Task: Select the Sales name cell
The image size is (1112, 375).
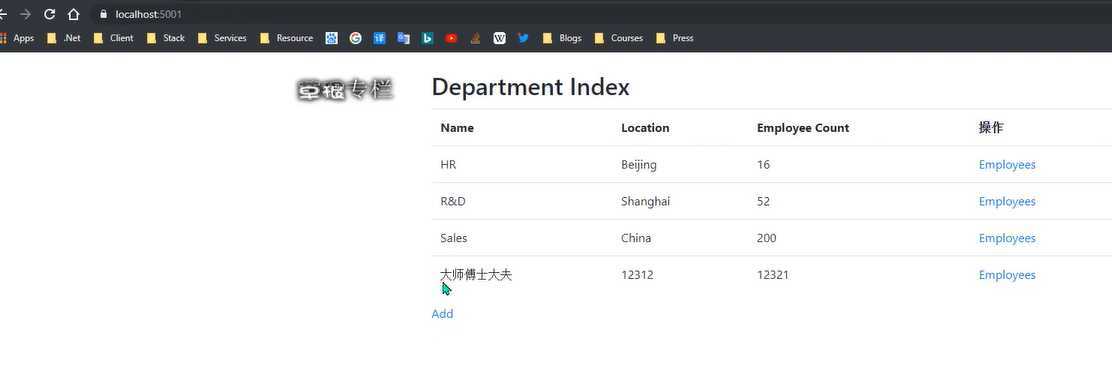Action: (x=454, y=238)
